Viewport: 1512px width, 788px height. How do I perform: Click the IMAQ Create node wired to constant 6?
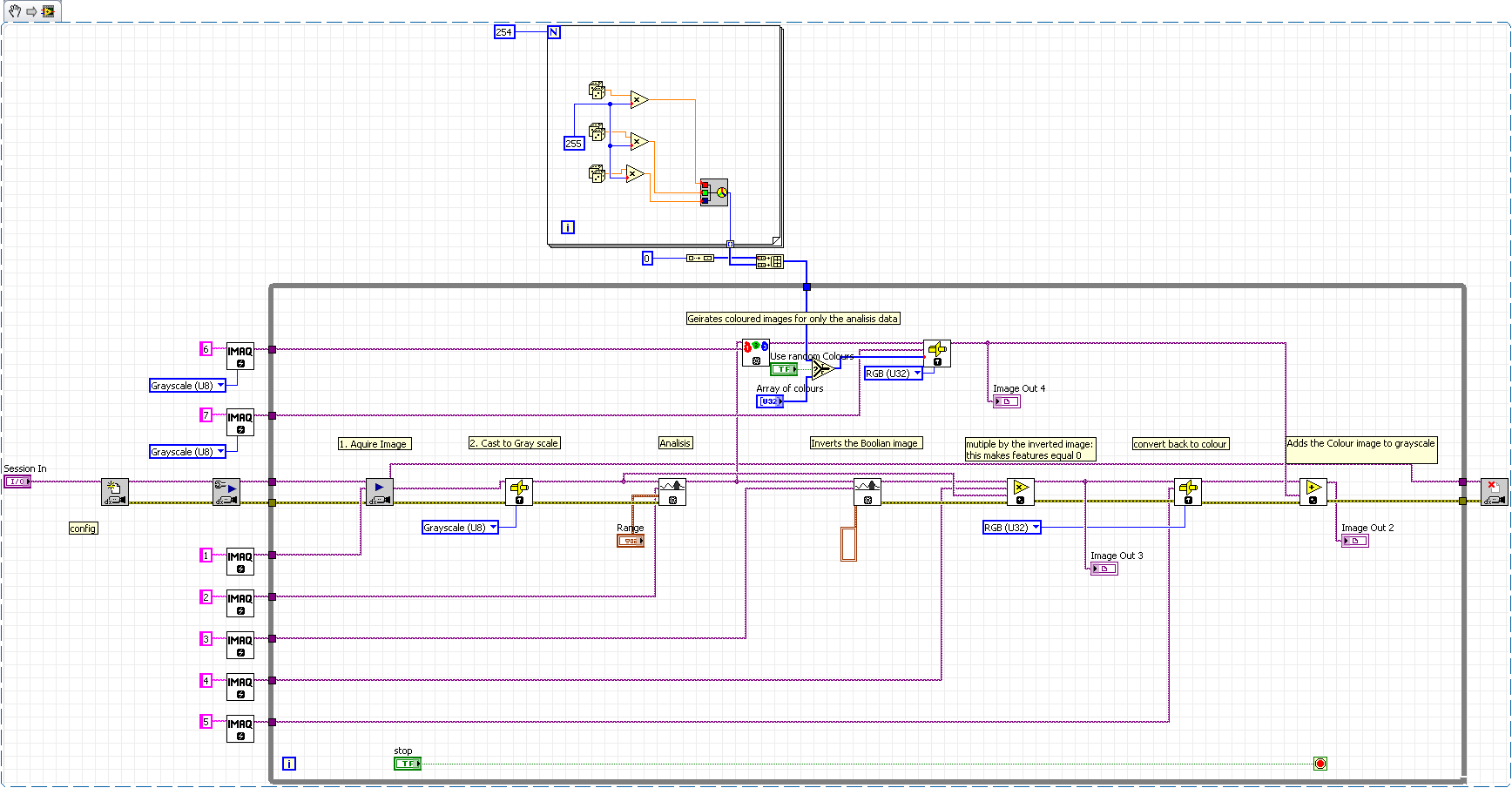[240, 356]
